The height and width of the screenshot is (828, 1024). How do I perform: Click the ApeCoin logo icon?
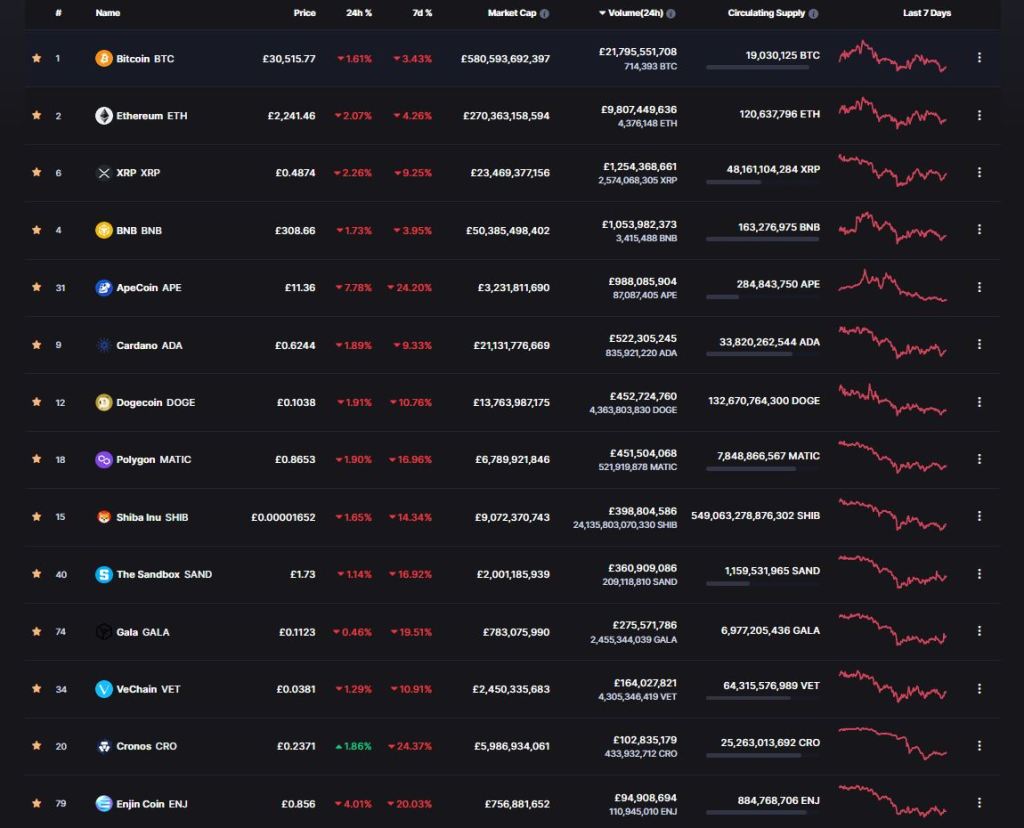(x=104, y=288)
